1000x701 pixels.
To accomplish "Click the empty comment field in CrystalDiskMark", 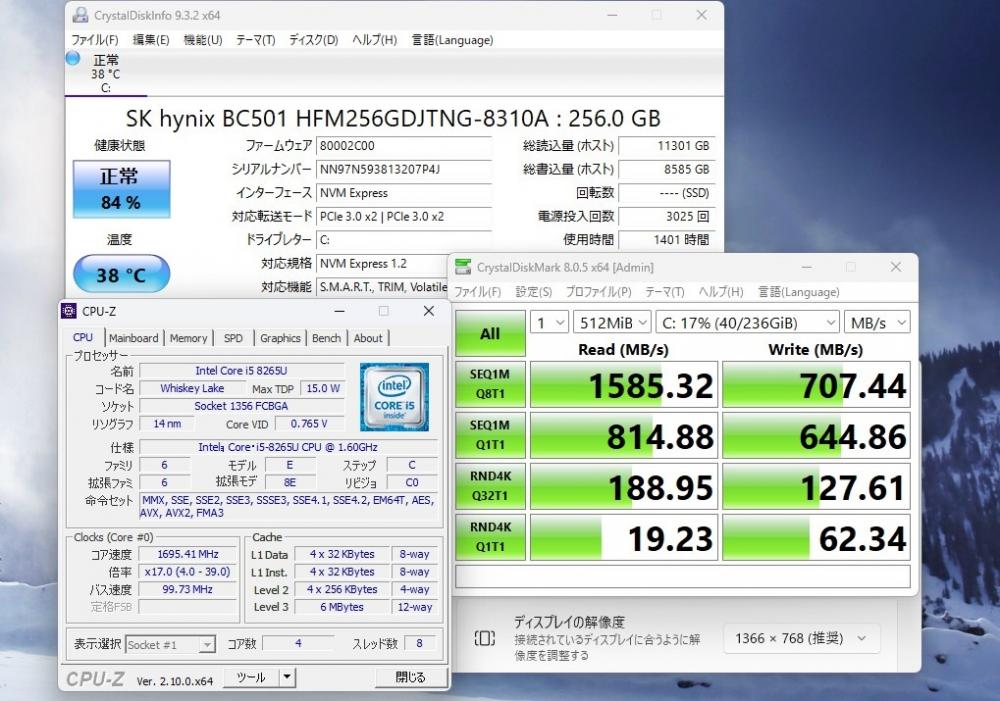I will [x=682, y=576].
